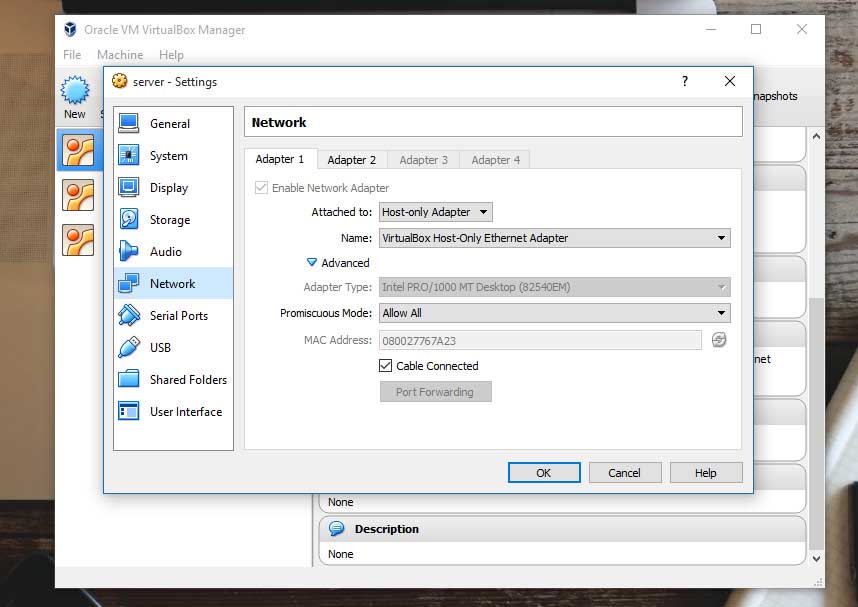Click the Network heading text
This screenshot has height=607, width=858.
[279, 122]
